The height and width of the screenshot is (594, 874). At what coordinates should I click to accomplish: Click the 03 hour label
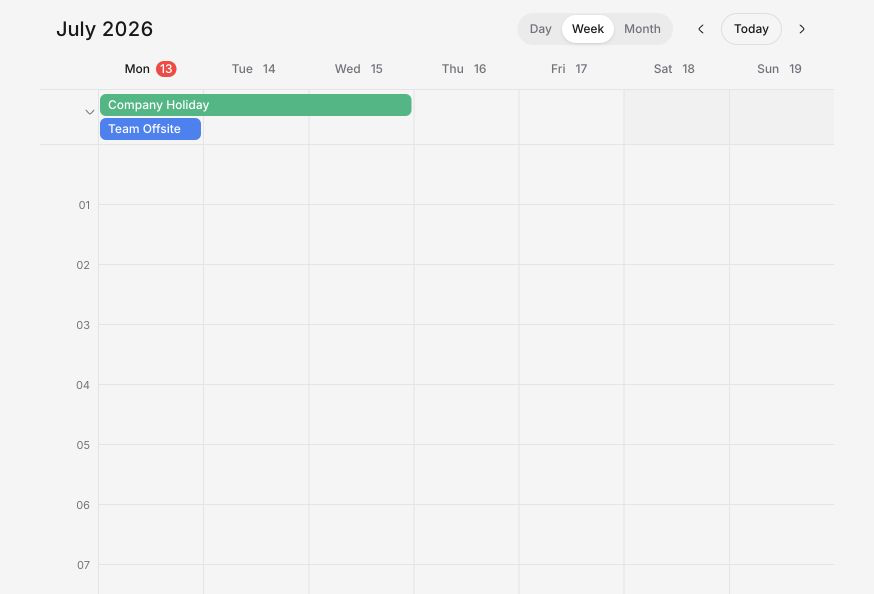[x=83, y=325]
